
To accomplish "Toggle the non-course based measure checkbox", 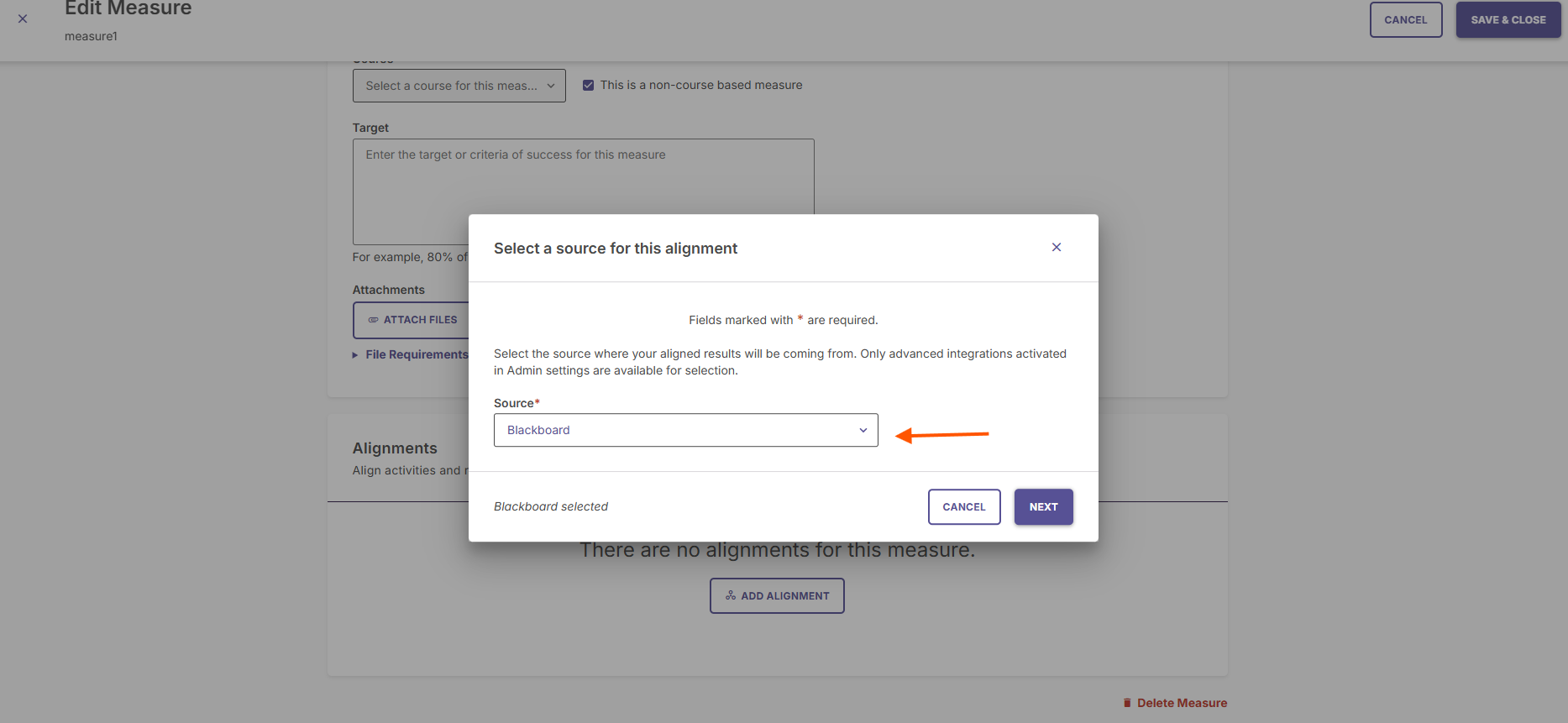I will 588,85.
